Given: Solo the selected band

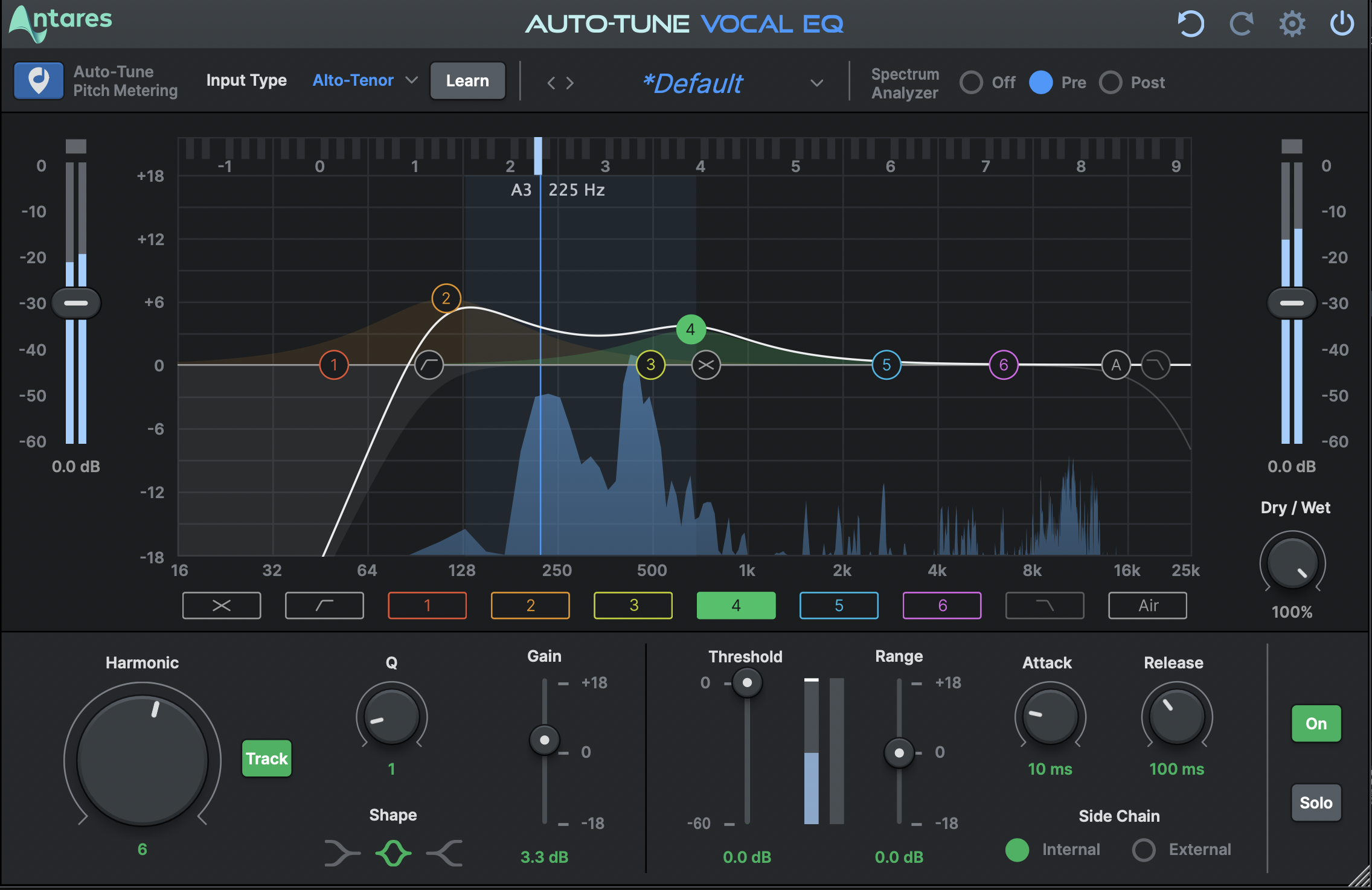Looking at the screenshot, I should coord(1315,802).
